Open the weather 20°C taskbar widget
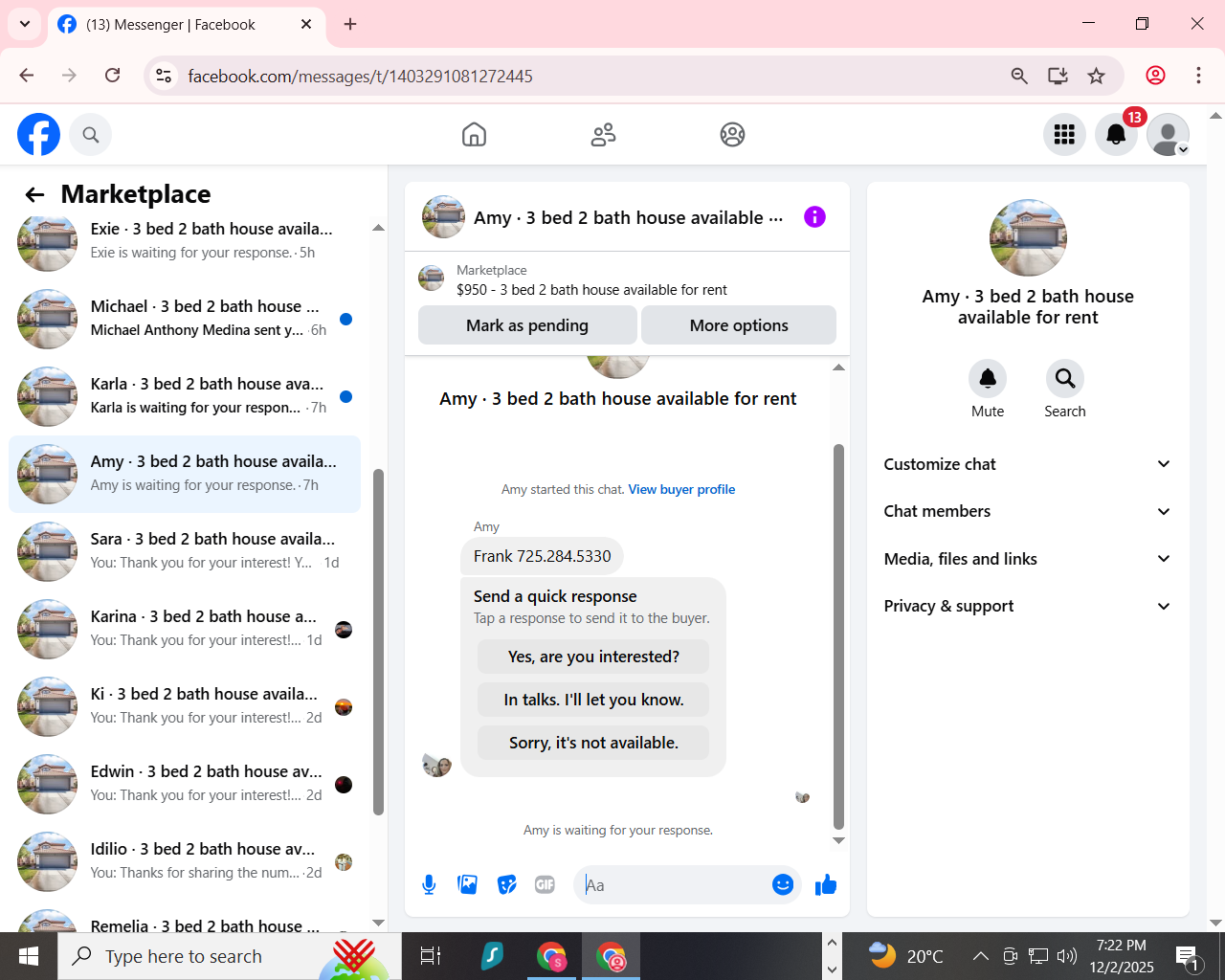Screen dimensions: 1225x980 pos(905,956)
